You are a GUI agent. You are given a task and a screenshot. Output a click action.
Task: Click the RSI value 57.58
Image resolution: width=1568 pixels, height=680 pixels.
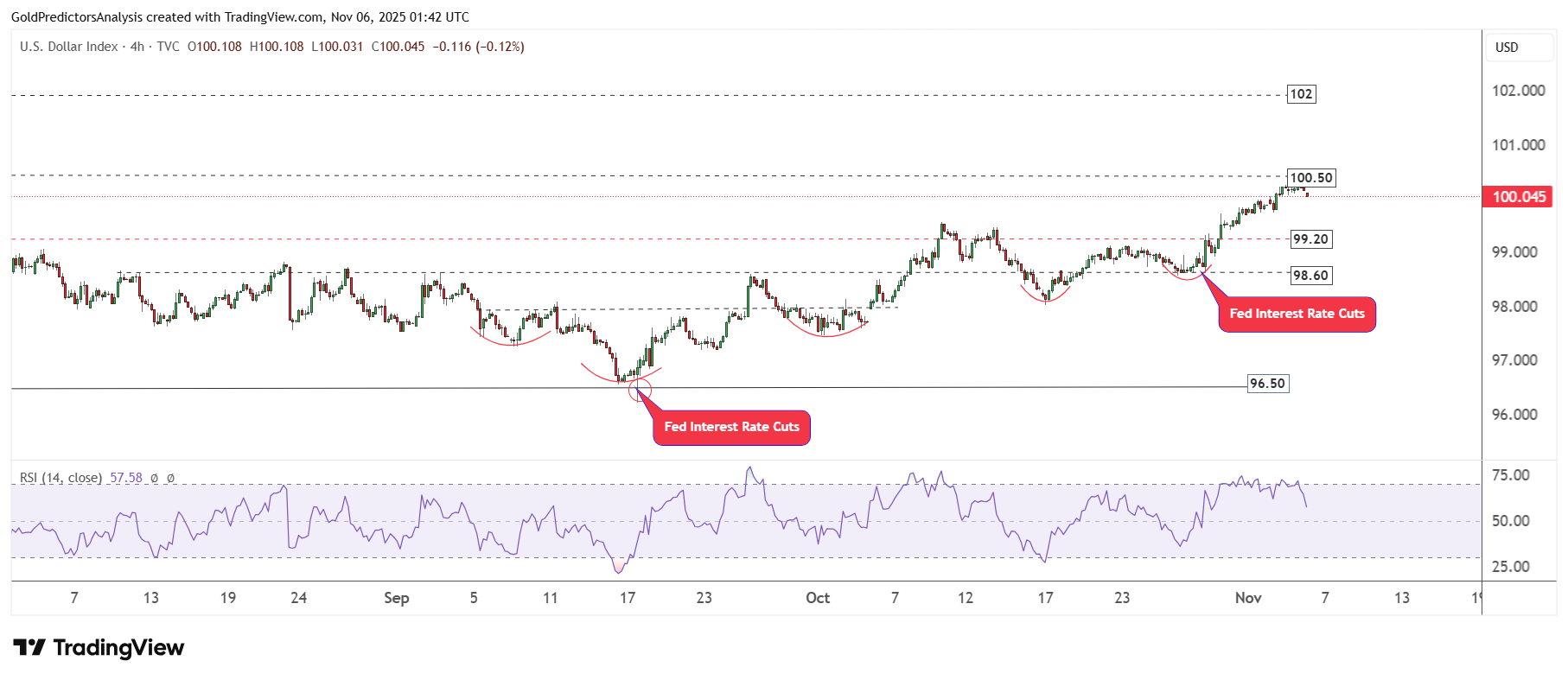(126, 478)
